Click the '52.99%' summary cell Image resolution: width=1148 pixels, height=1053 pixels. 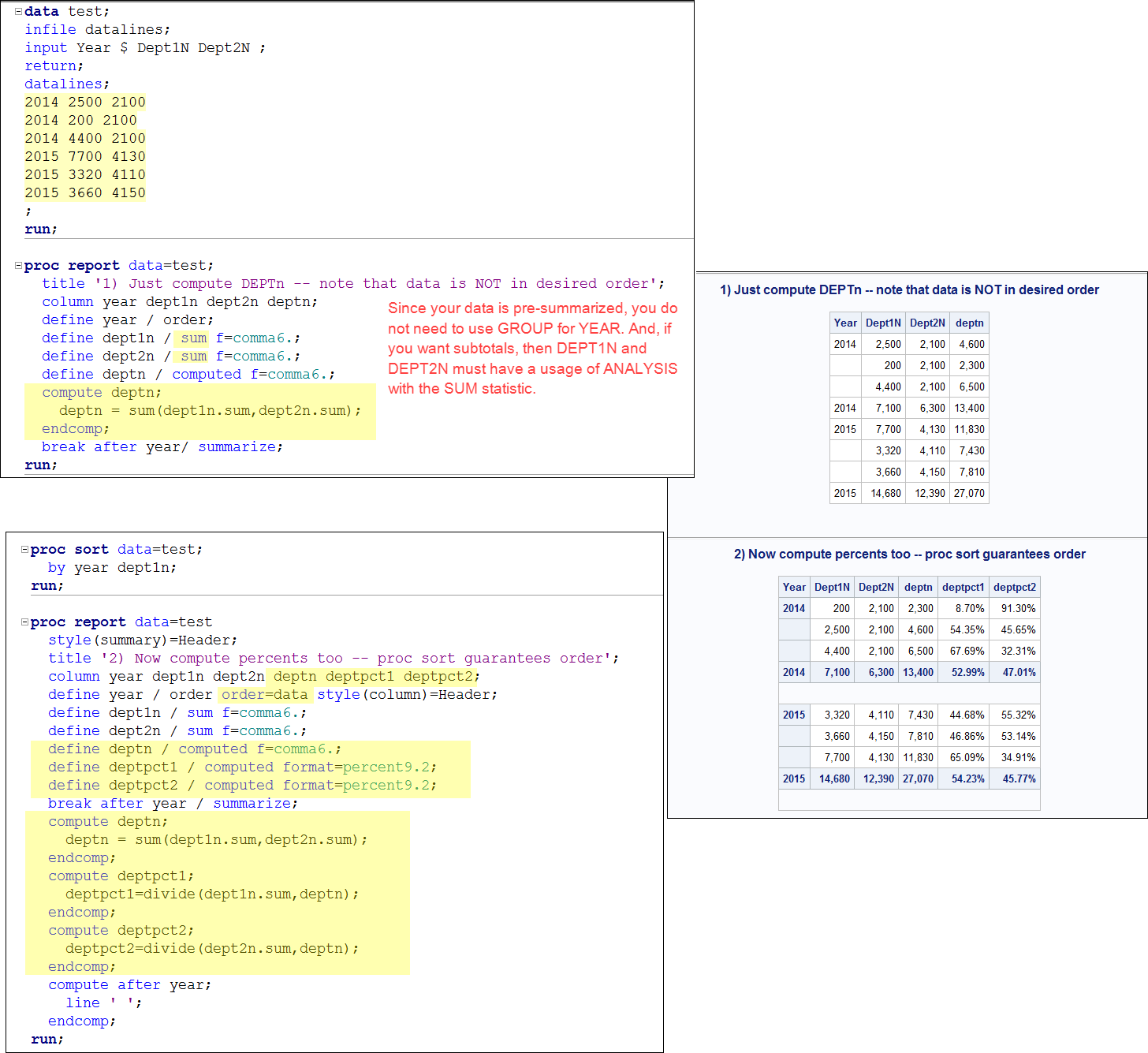point(963,672)
